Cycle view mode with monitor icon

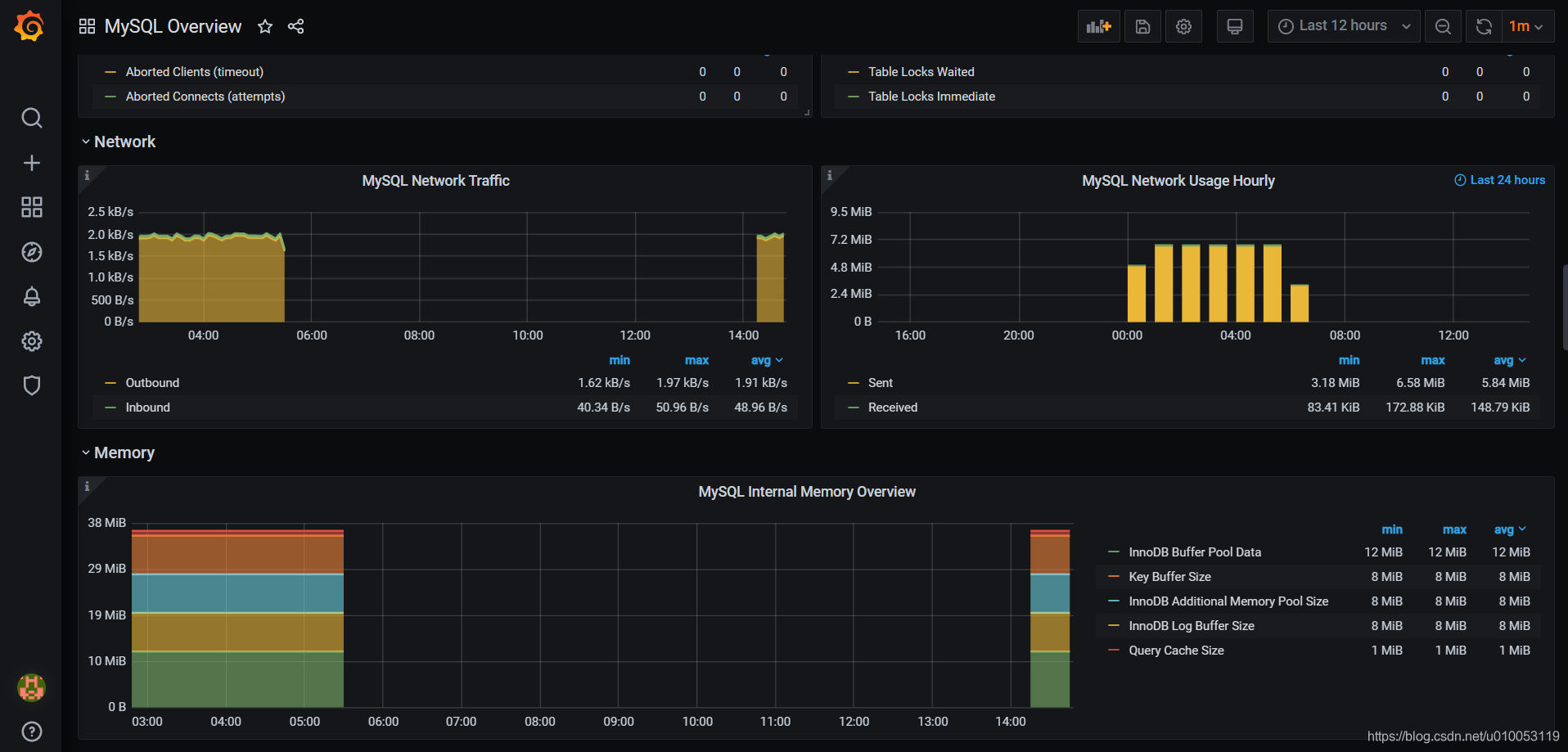point(1235,26)
